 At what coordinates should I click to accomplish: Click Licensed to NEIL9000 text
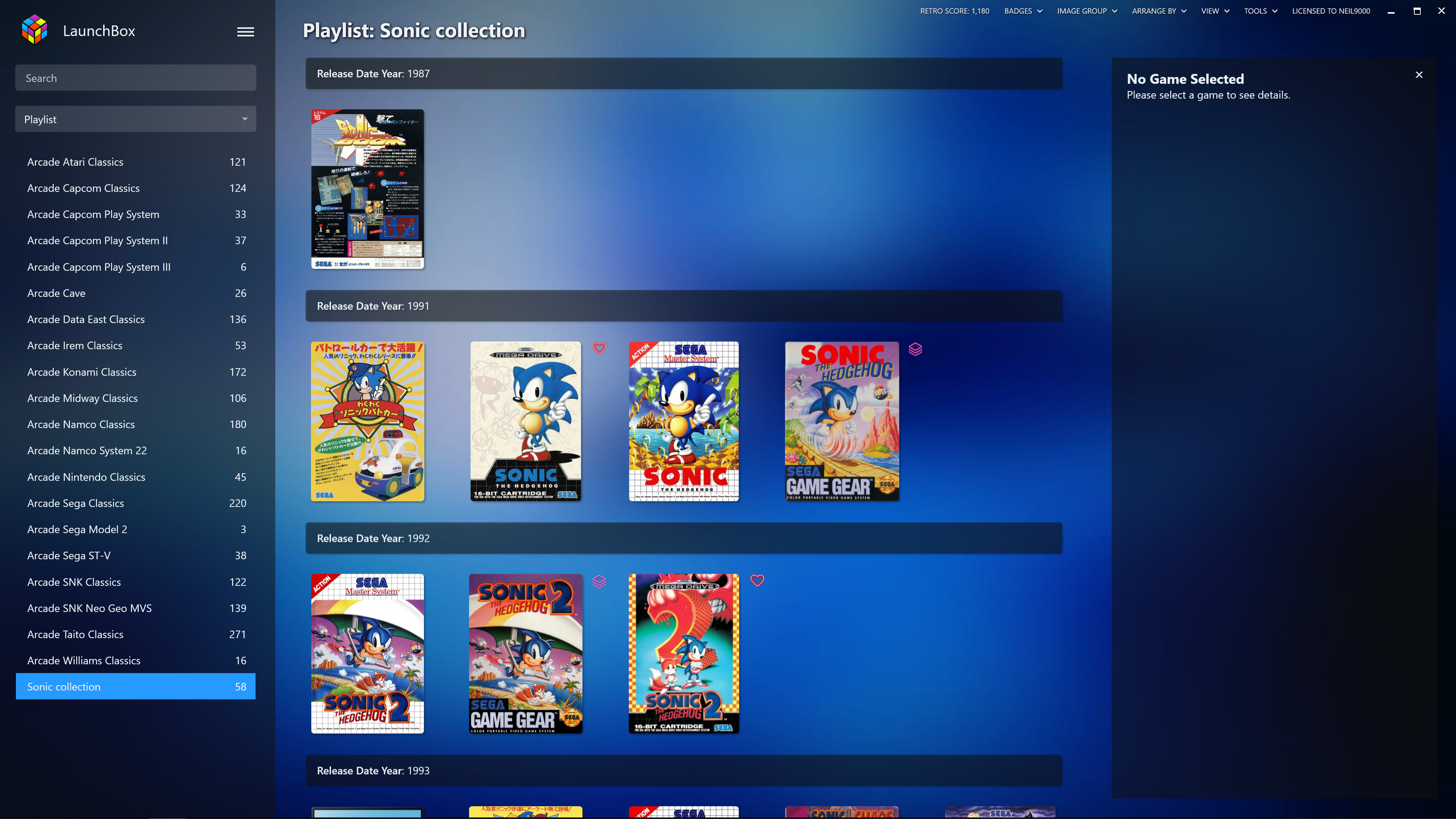point(1331,11)
